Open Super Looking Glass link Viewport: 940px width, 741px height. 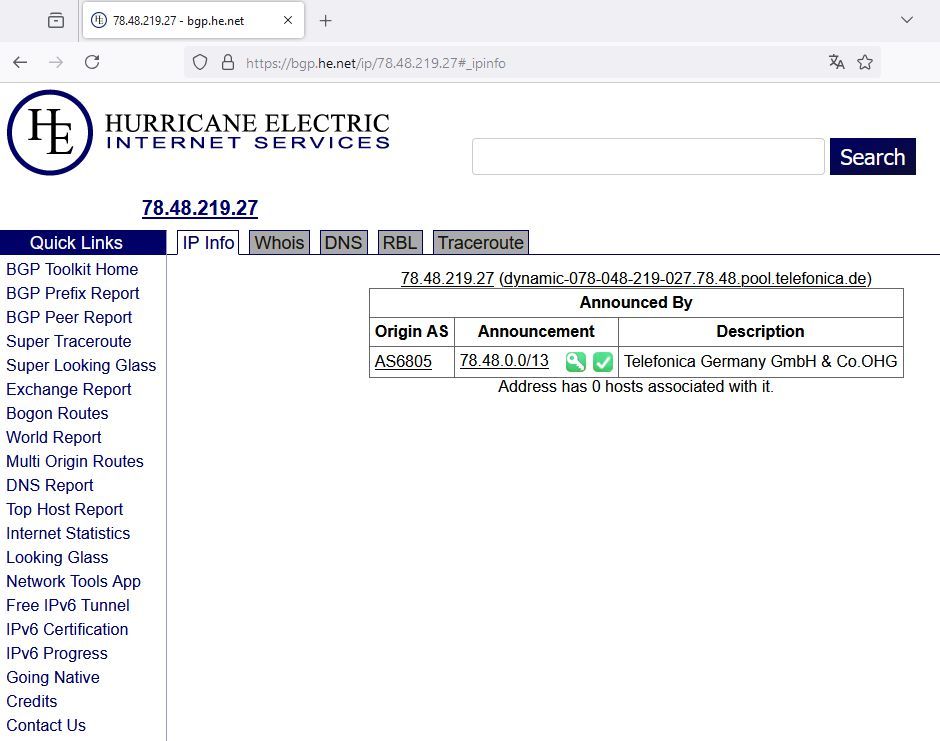(81, 365)
